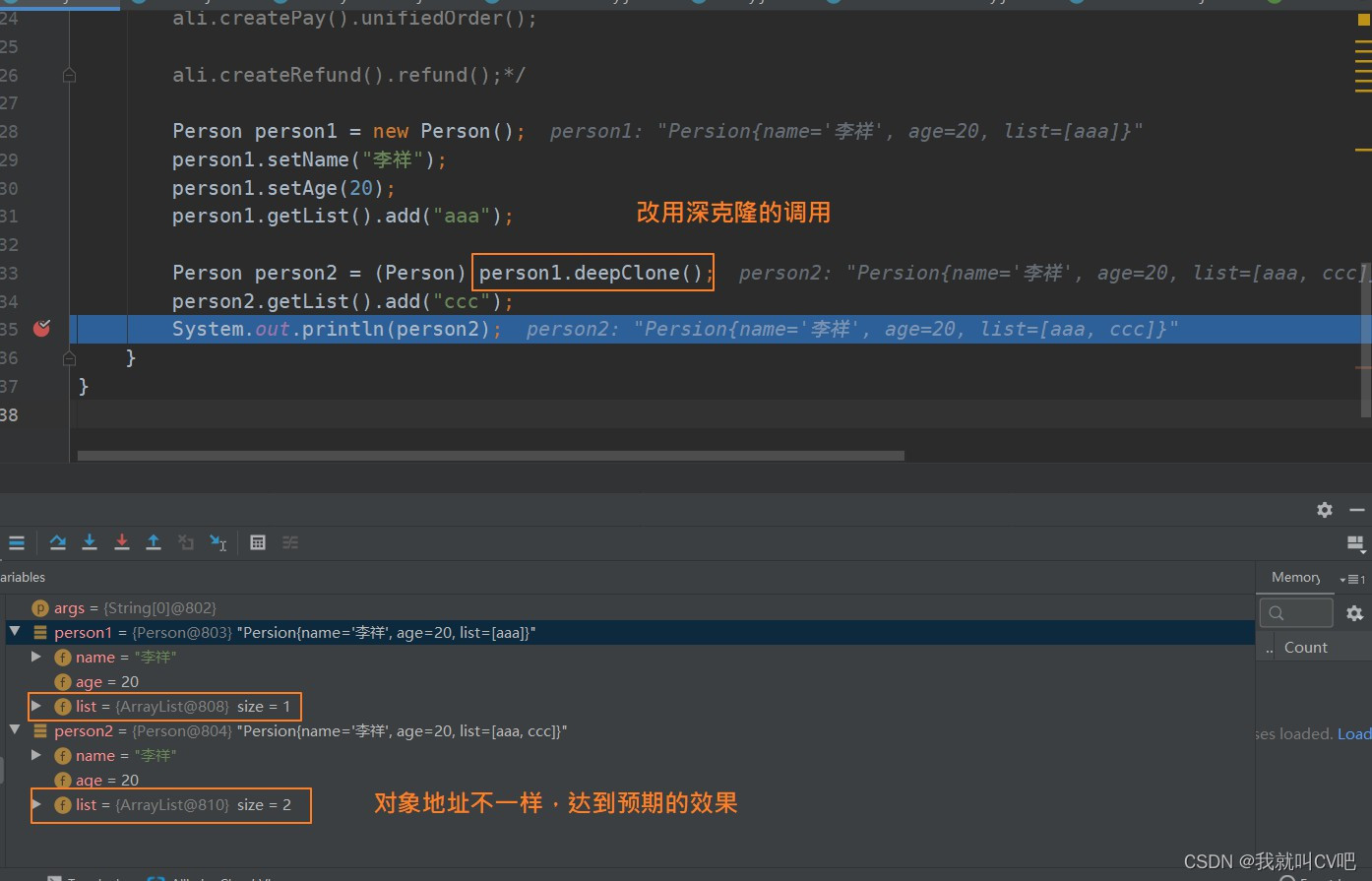
Task: Click the Step Into debugger icon
Action: pos(90,542)
